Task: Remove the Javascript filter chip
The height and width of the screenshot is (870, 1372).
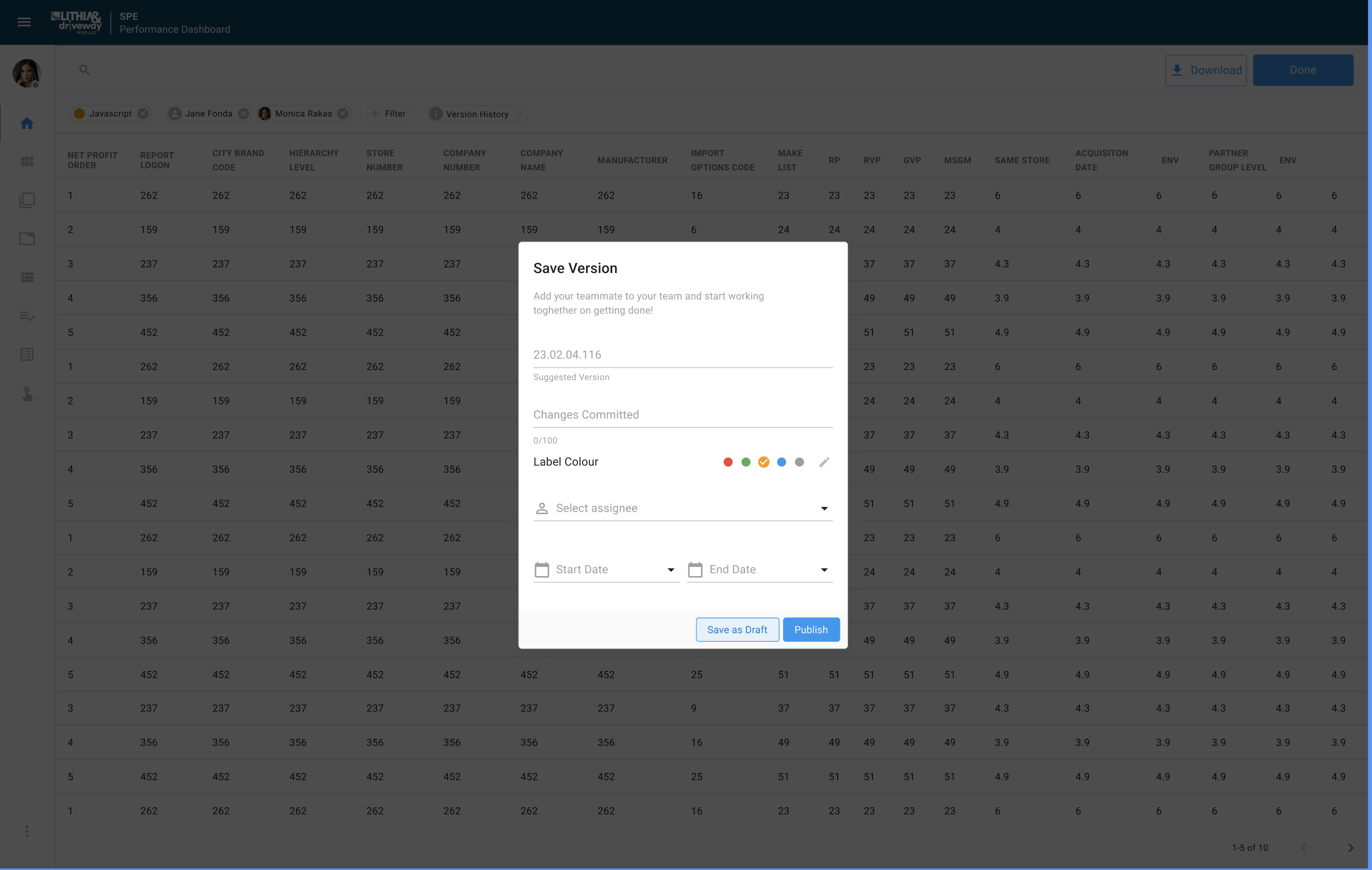Action: [143, 114]
